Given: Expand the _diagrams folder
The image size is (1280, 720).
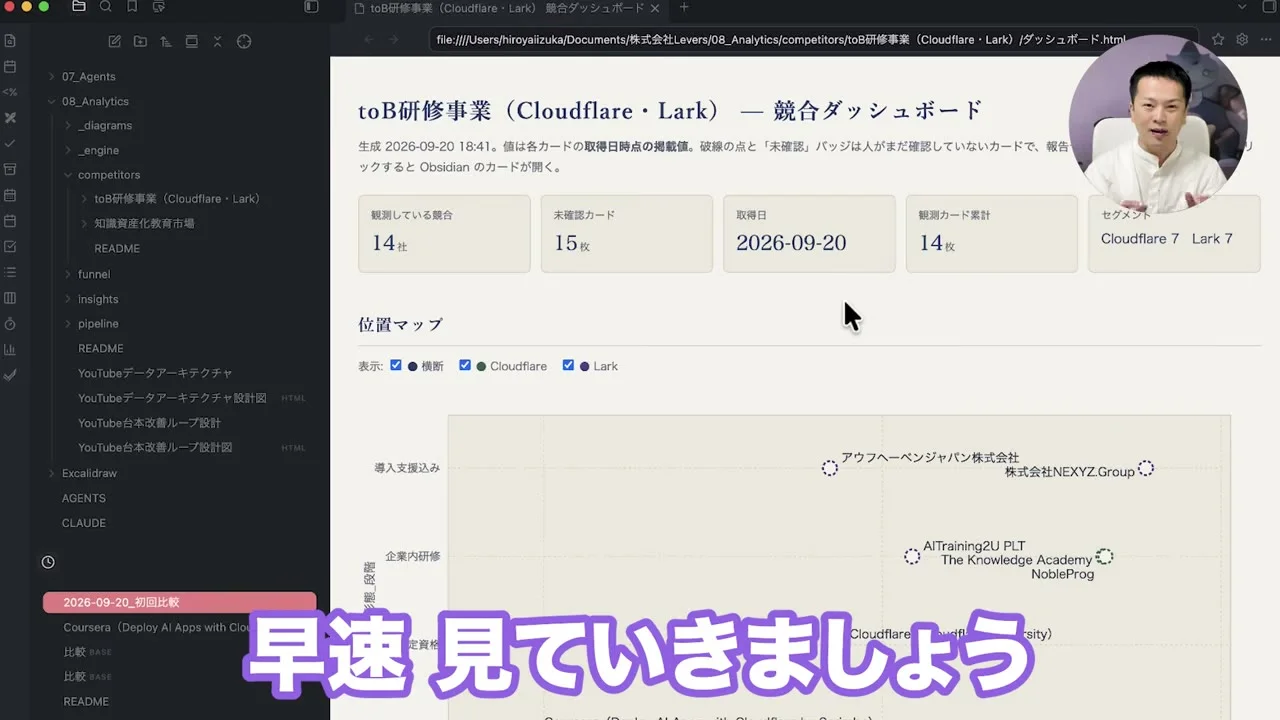Looking at the screenshot, I should (105, 126).
